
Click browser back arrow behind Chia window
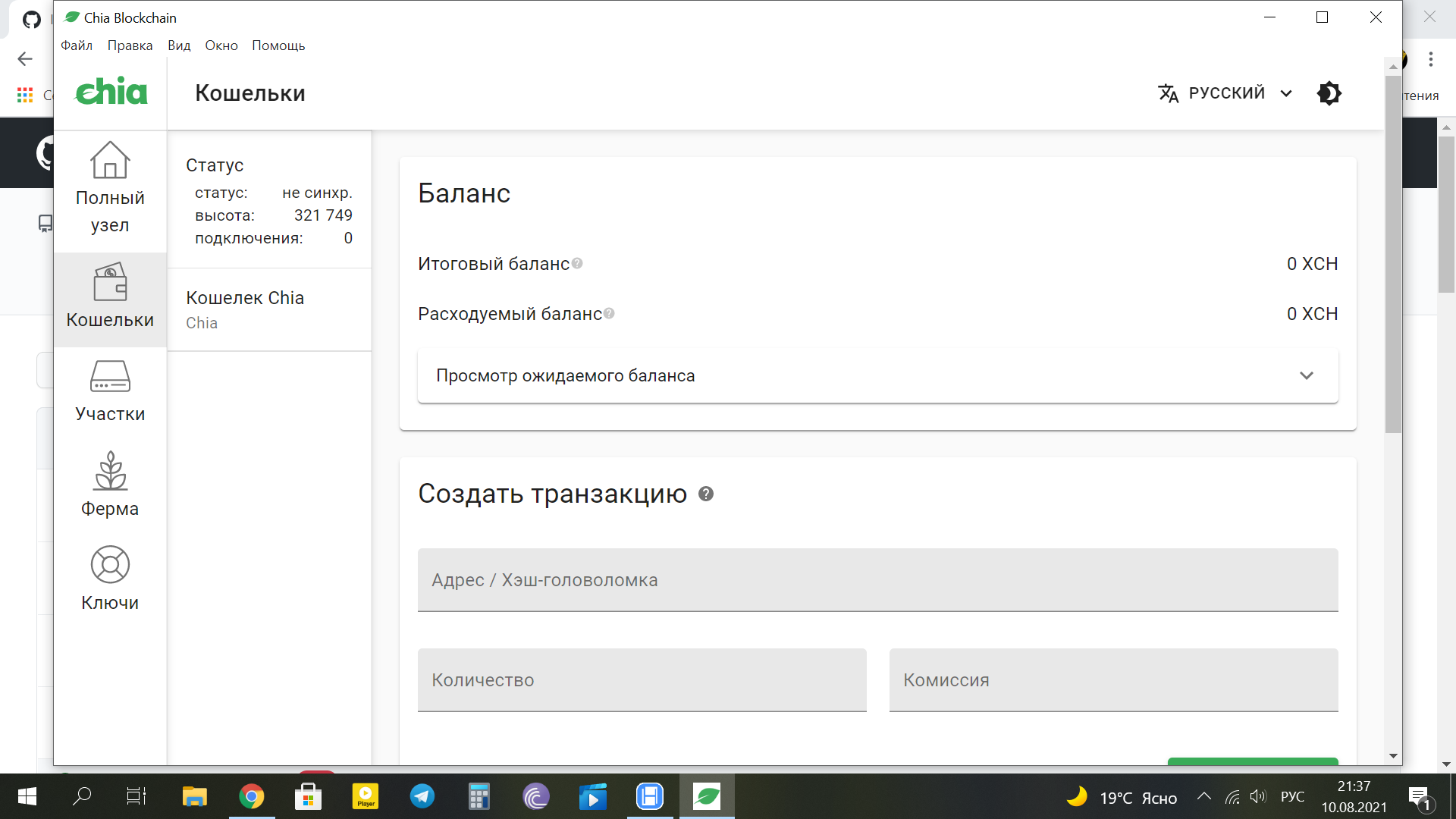pos(25,59)
